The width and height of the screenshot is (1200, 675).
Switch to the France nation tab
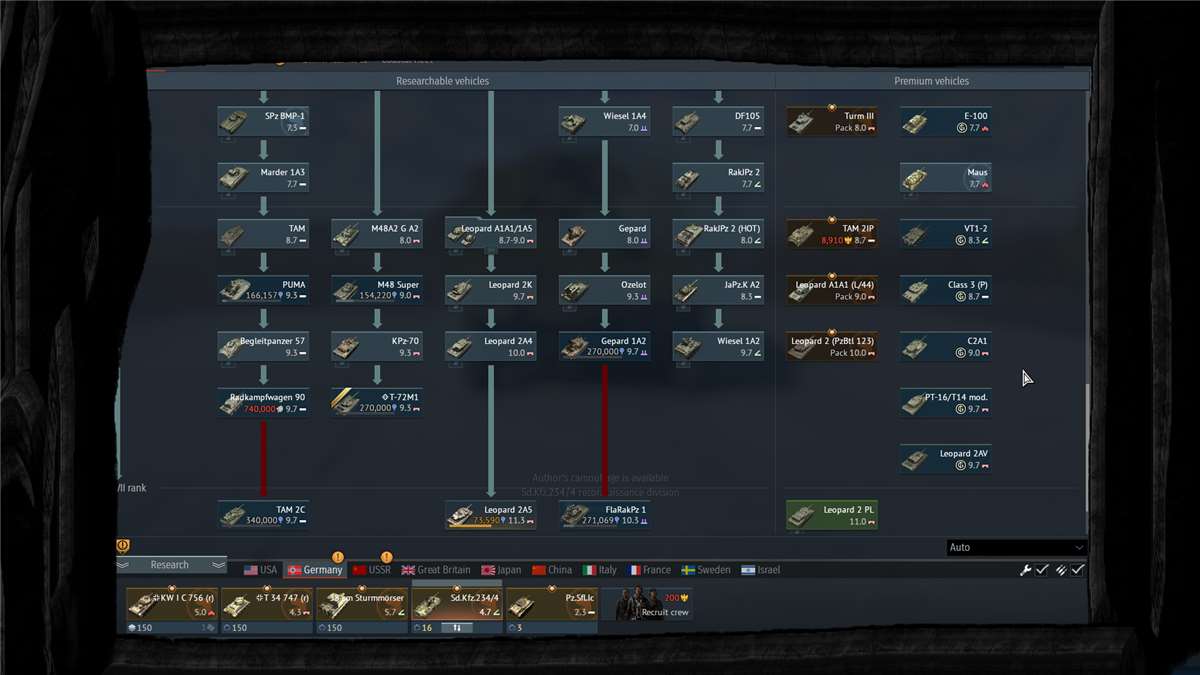point(649,570)
